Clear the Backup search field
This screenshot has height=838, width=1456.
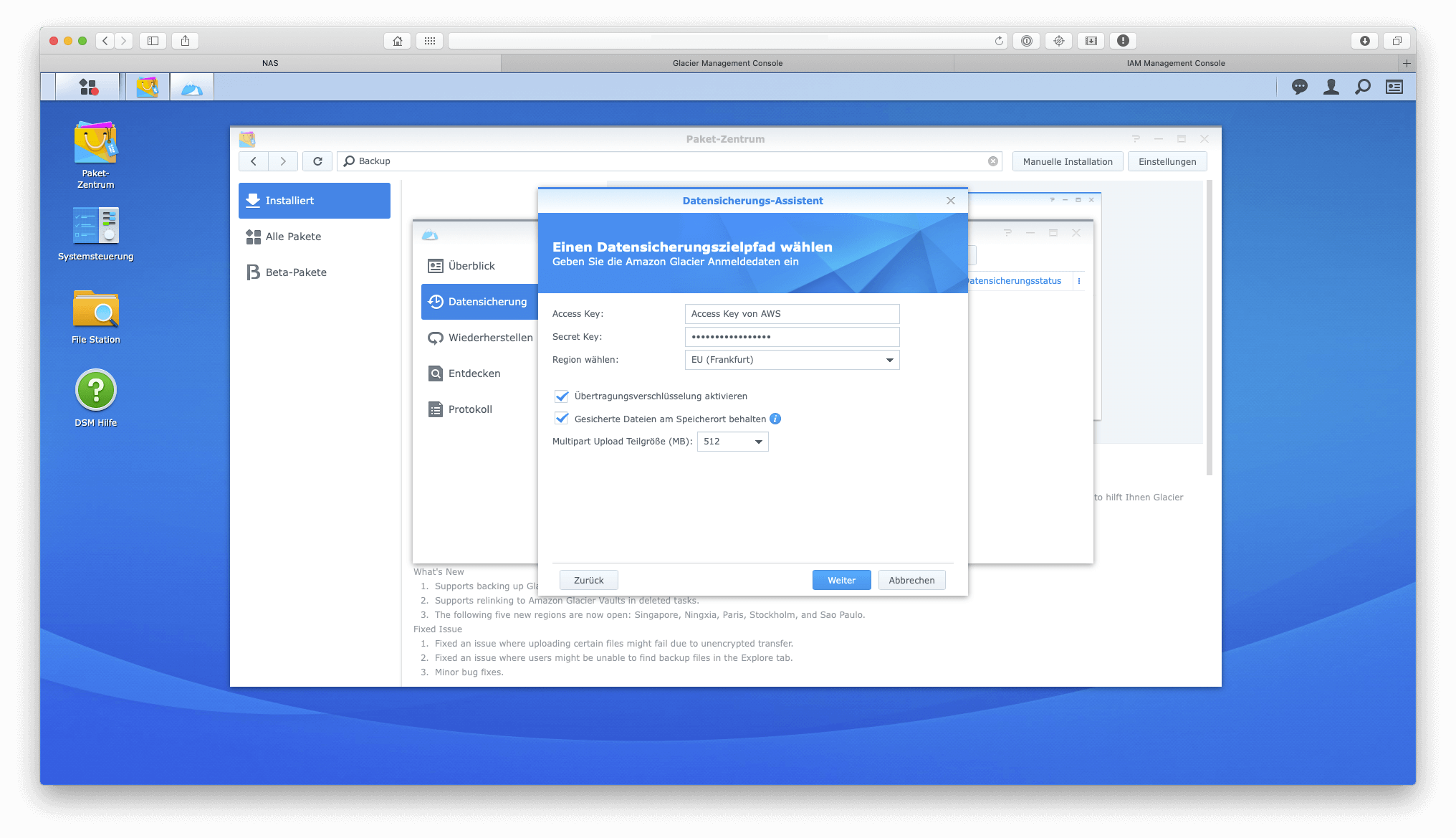click(993, 161)
